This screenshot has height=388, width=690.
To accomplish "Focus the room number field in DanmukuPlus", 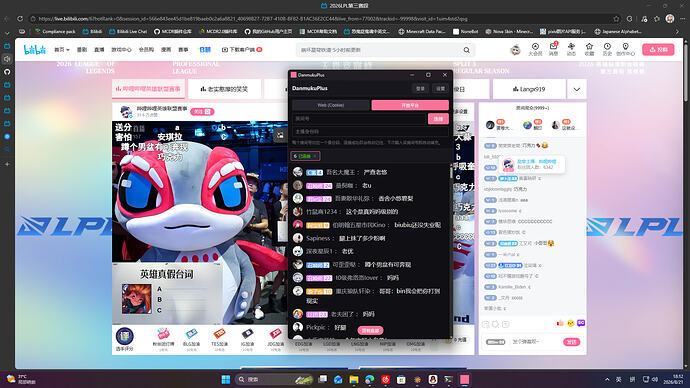I will pos(360,119).
